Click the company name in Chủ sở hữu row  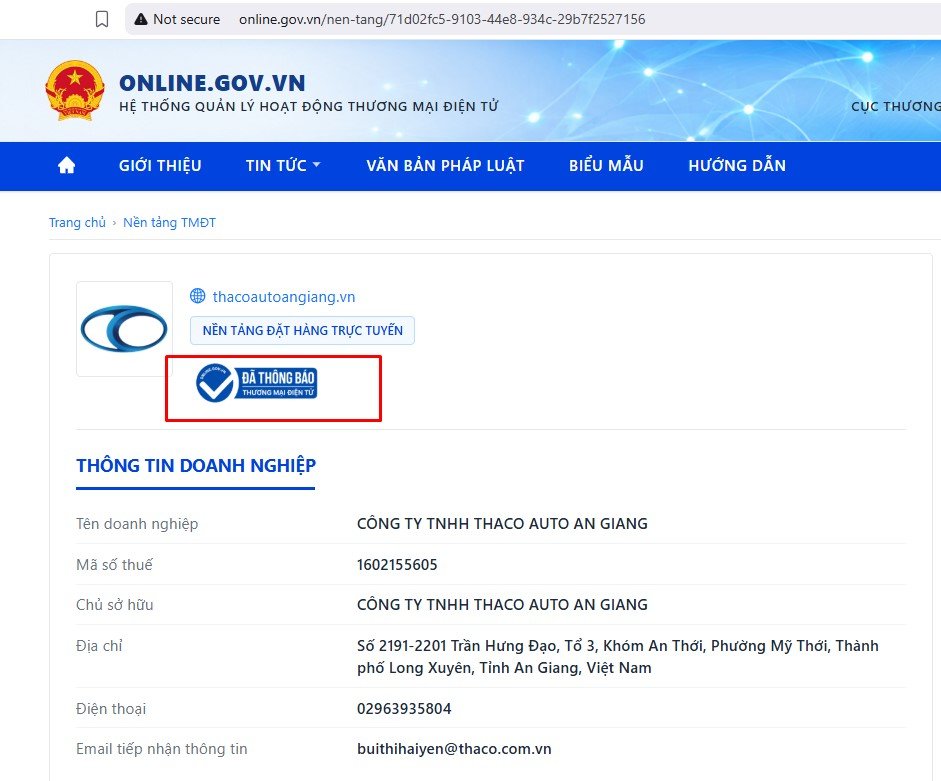pyautogui.click(x=502, y=605)
